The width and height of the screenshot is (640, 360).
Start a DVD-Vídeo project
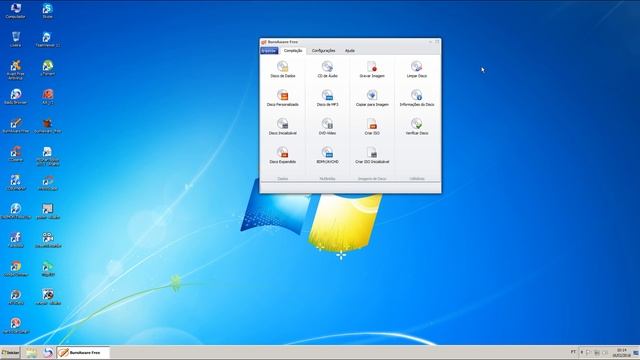tap(327, 127)
